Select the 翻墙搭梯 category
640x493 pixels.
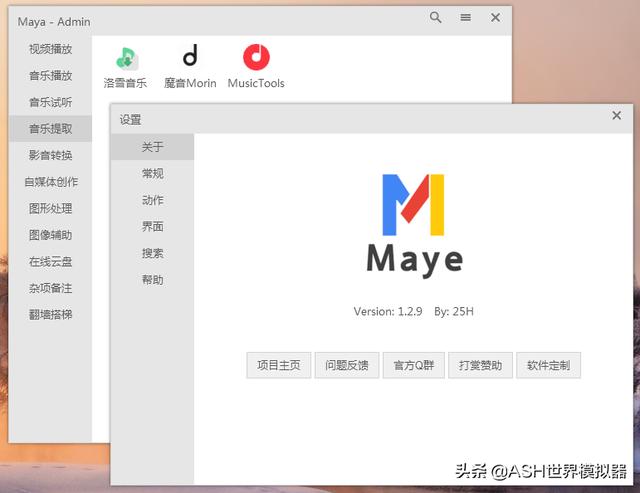pos(50,315)
